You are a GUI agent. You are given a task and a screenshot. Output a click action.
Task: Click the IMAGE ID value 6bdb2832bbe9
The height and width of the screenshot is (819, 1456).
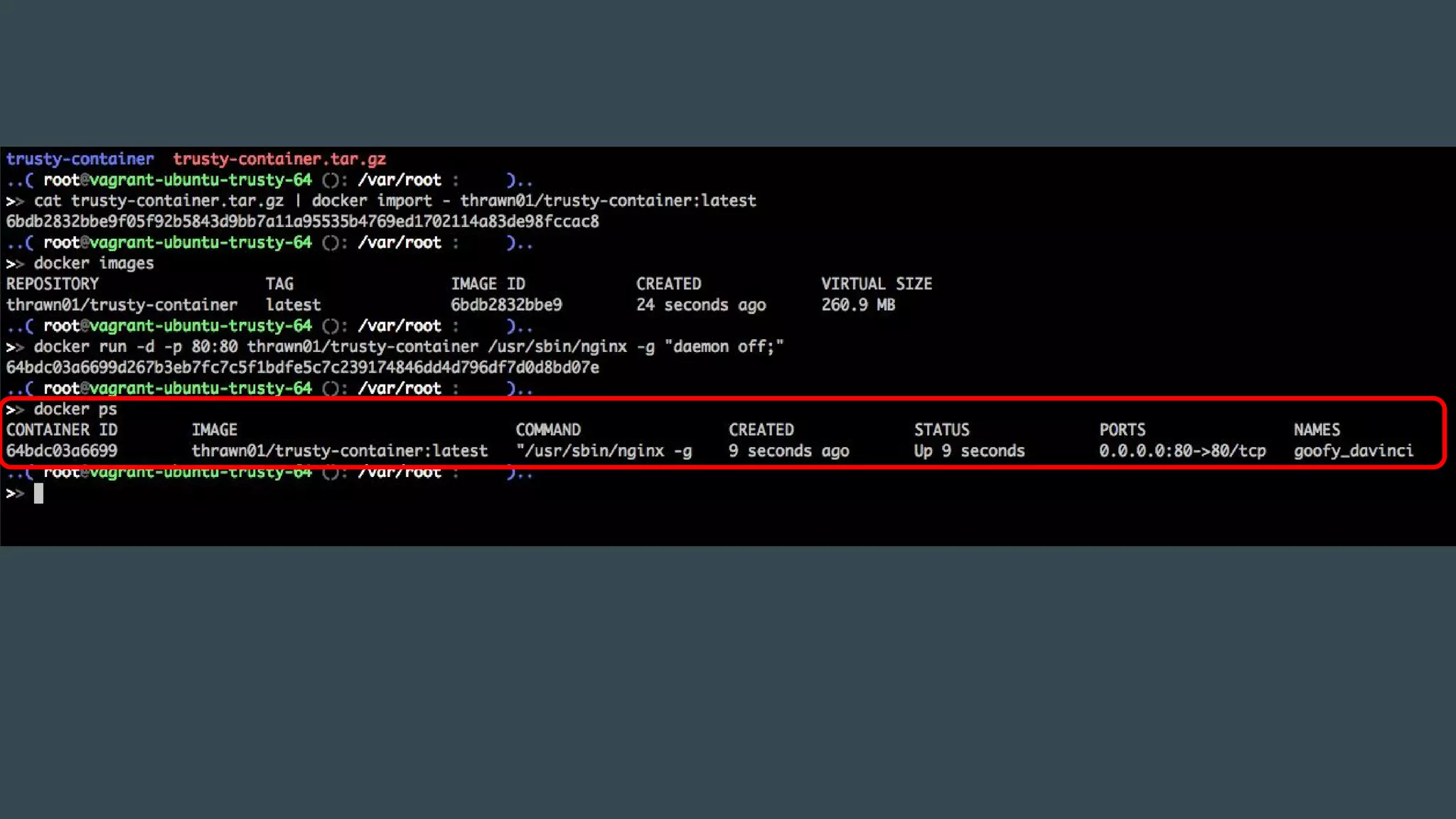click(x=506, y=305)
